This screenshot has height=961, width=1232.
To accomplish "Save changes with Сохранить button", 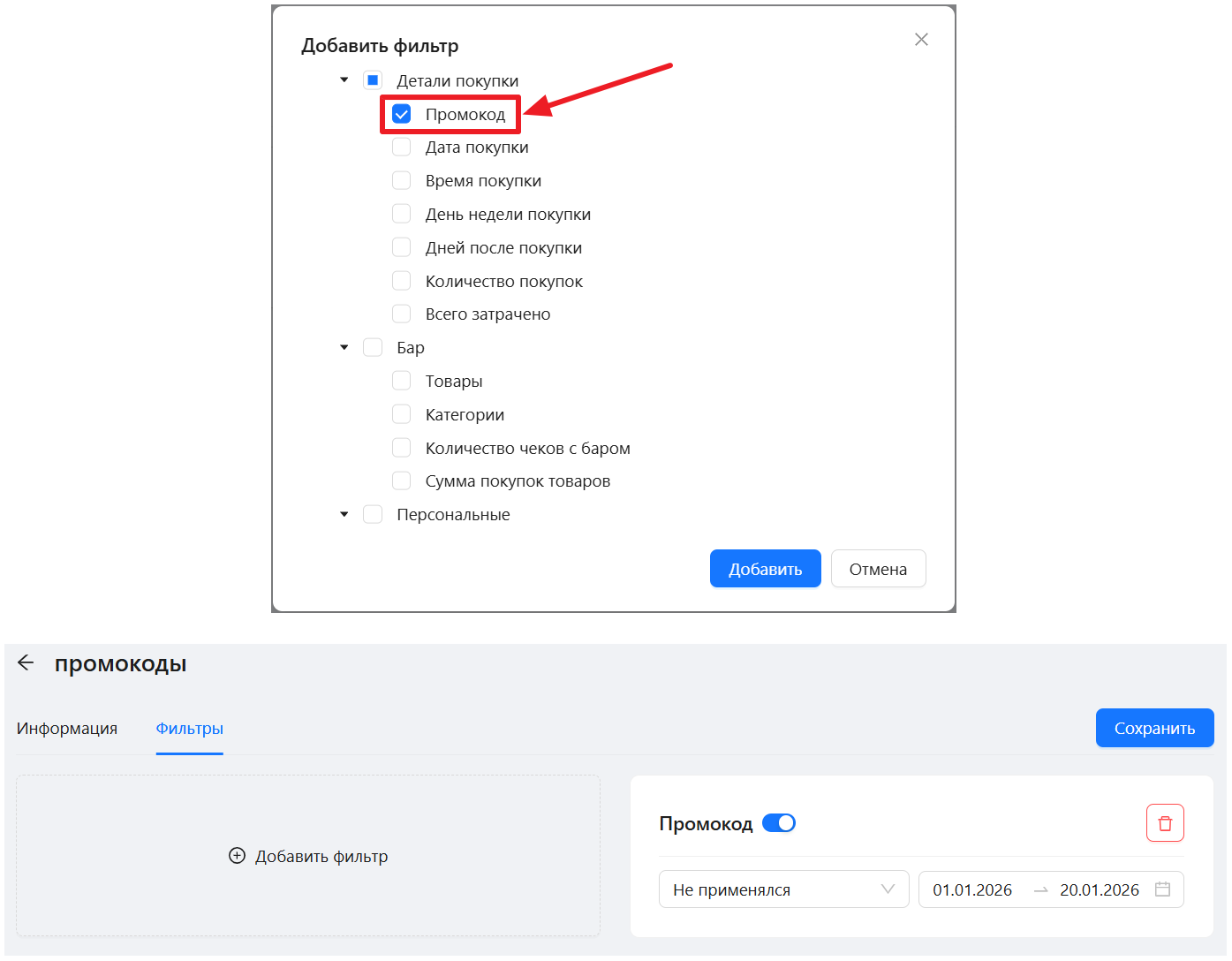I will click(1154, 729).
